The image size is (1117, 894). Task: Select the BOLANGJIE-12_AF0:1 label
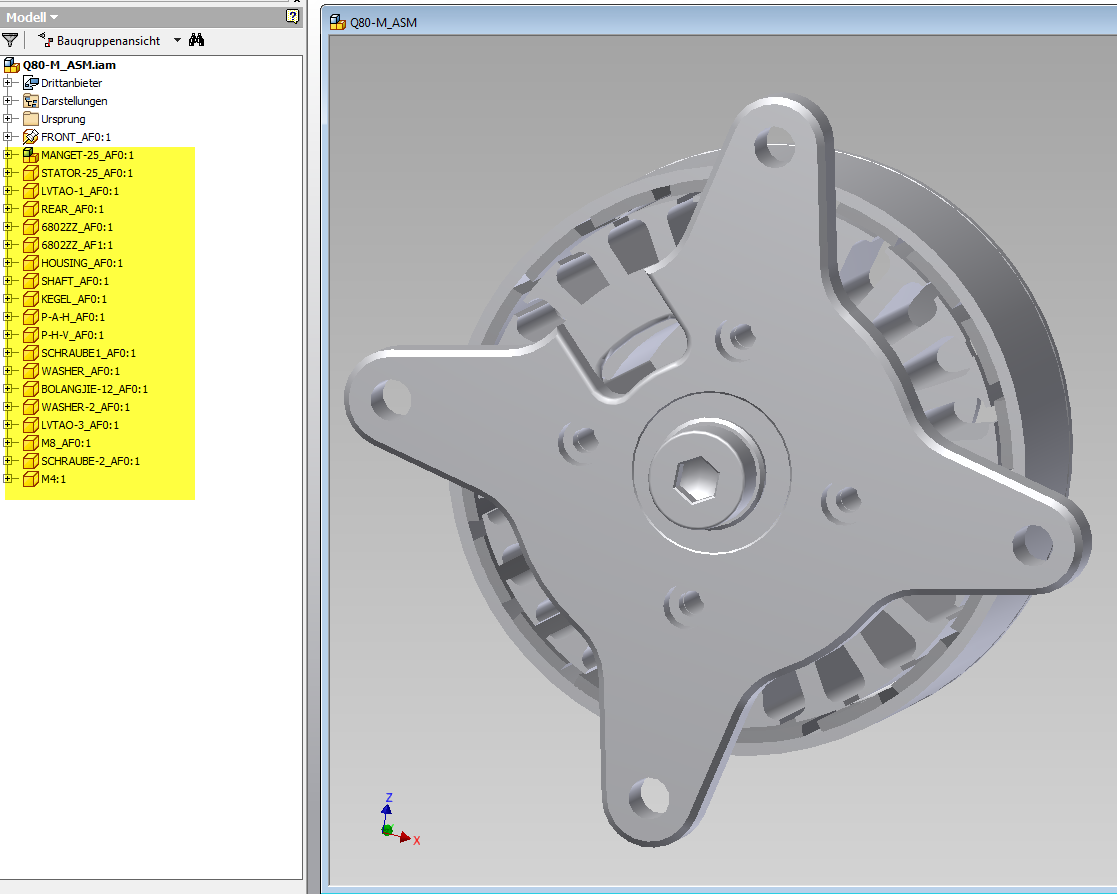pyautogui.click(x=94, y=389)
